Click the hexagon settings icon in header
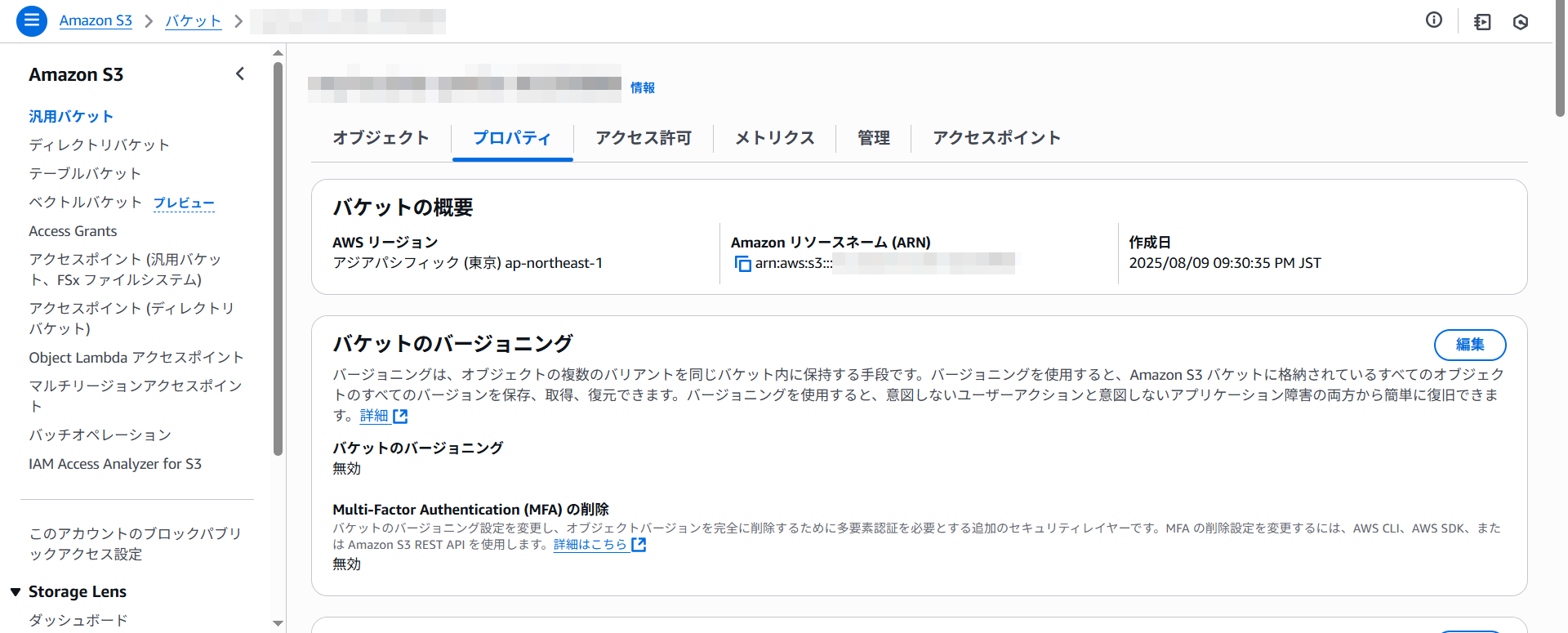 click(x=1520, y=22)
